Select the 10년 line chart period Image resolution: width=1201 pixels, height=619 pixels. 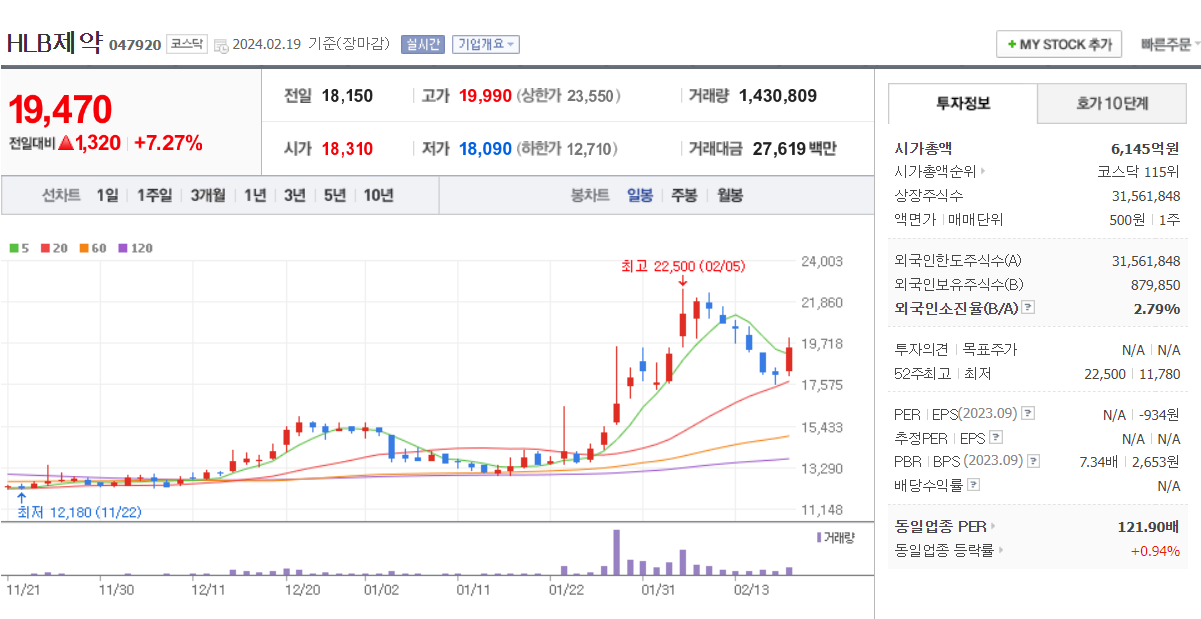[378, 196]
